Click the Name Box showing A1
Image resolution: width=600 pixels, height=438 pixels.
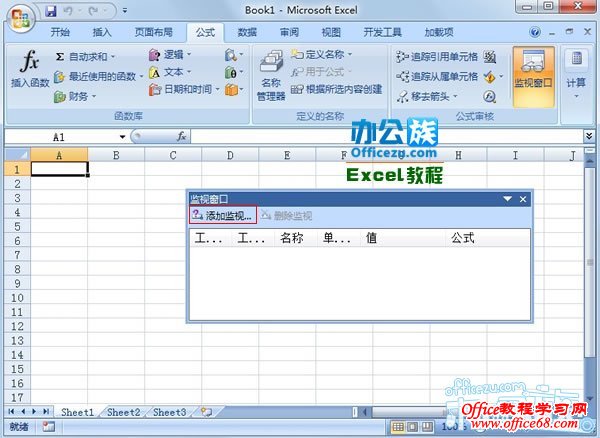pyautogui.click(x=59, y=137)
